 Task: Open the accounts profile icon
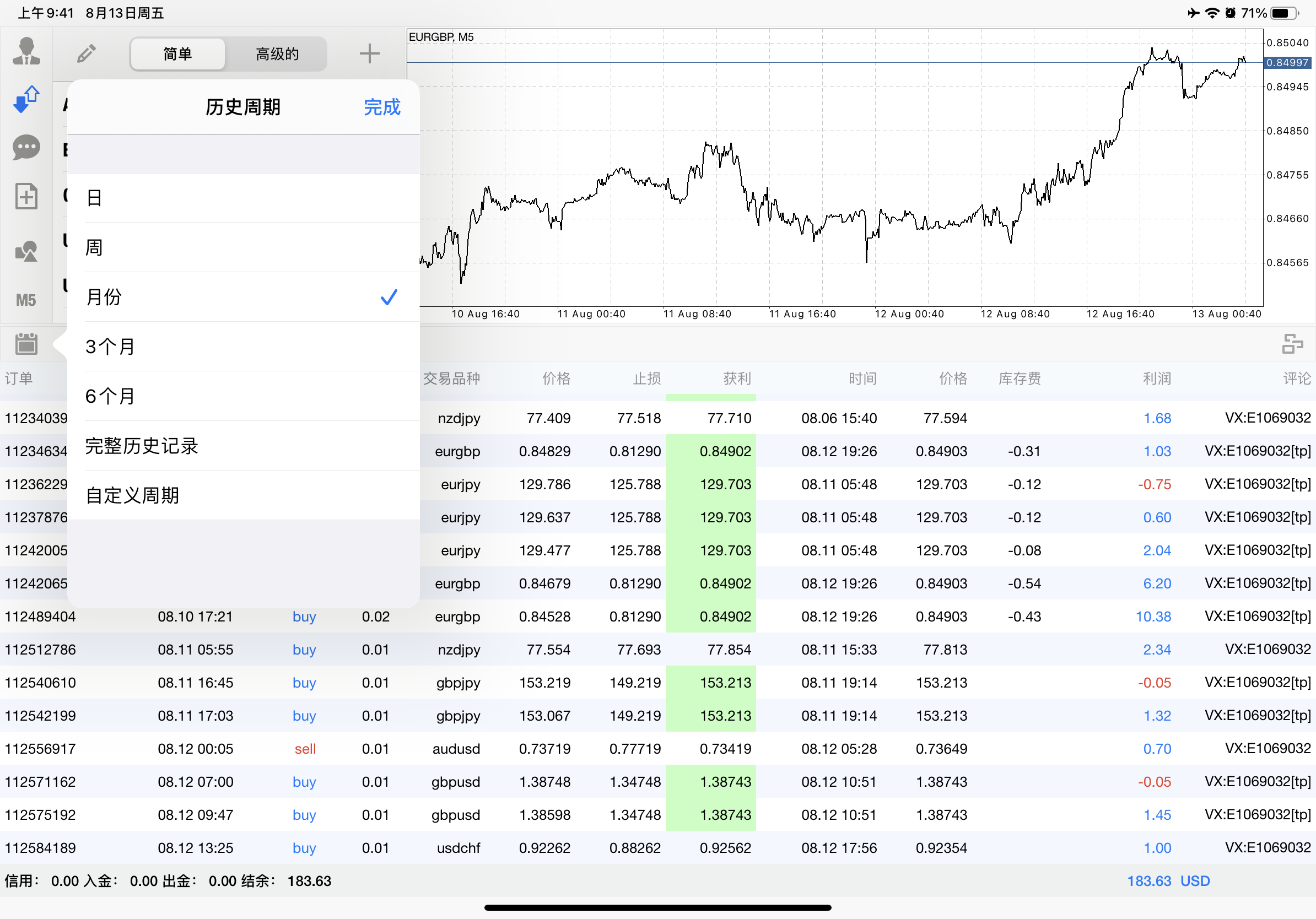26,52
